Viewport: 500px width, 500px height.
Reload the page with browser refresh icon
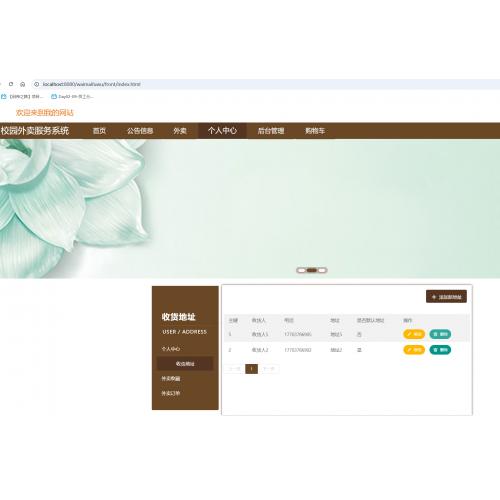[x=11, y=84]
